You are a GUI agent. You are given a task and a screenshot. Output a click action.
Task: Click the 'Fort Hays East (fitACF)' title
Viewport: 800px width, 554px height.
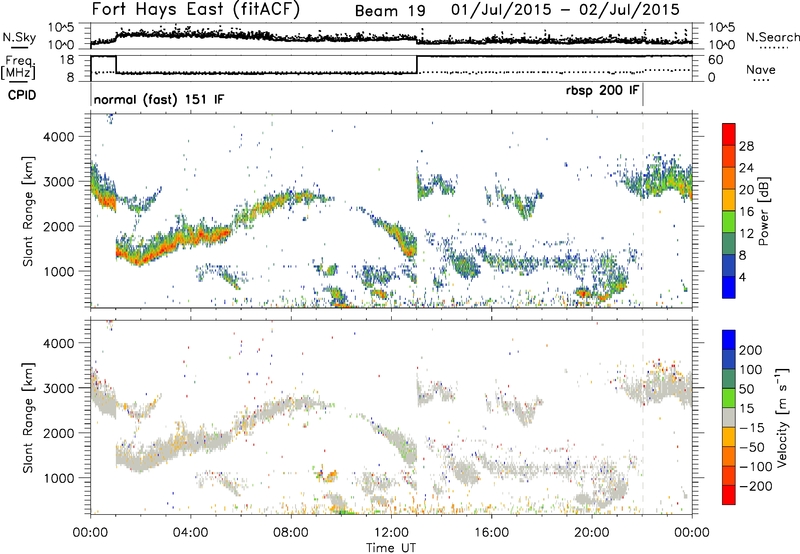(195, 10)
